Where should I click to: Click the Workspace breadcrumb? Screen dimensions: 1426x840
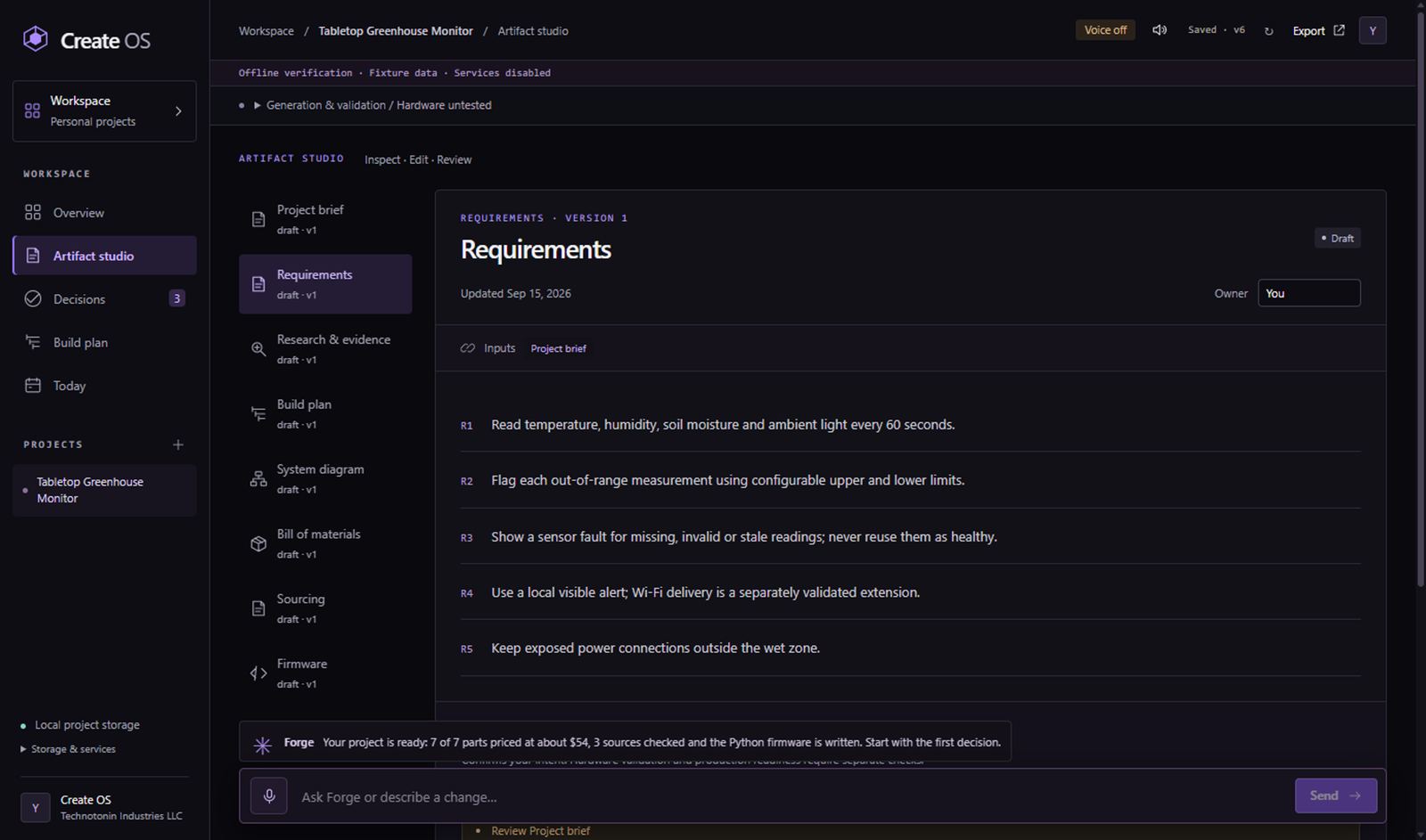coord(266,30)
